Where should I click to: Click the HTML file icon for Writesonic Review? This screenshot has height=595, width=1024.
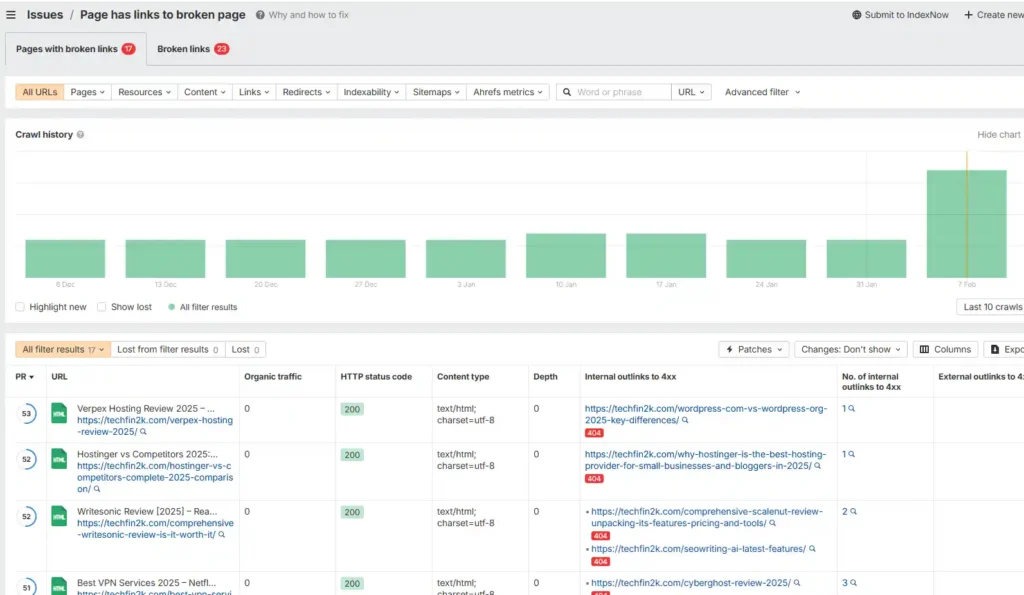pyautogui.click(x=59, y=517)
